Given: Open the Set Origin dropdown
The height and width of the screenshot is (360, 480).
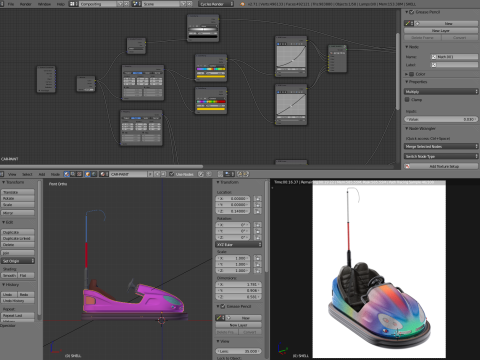Looking at the screenshot, I should tap(18, 261).
